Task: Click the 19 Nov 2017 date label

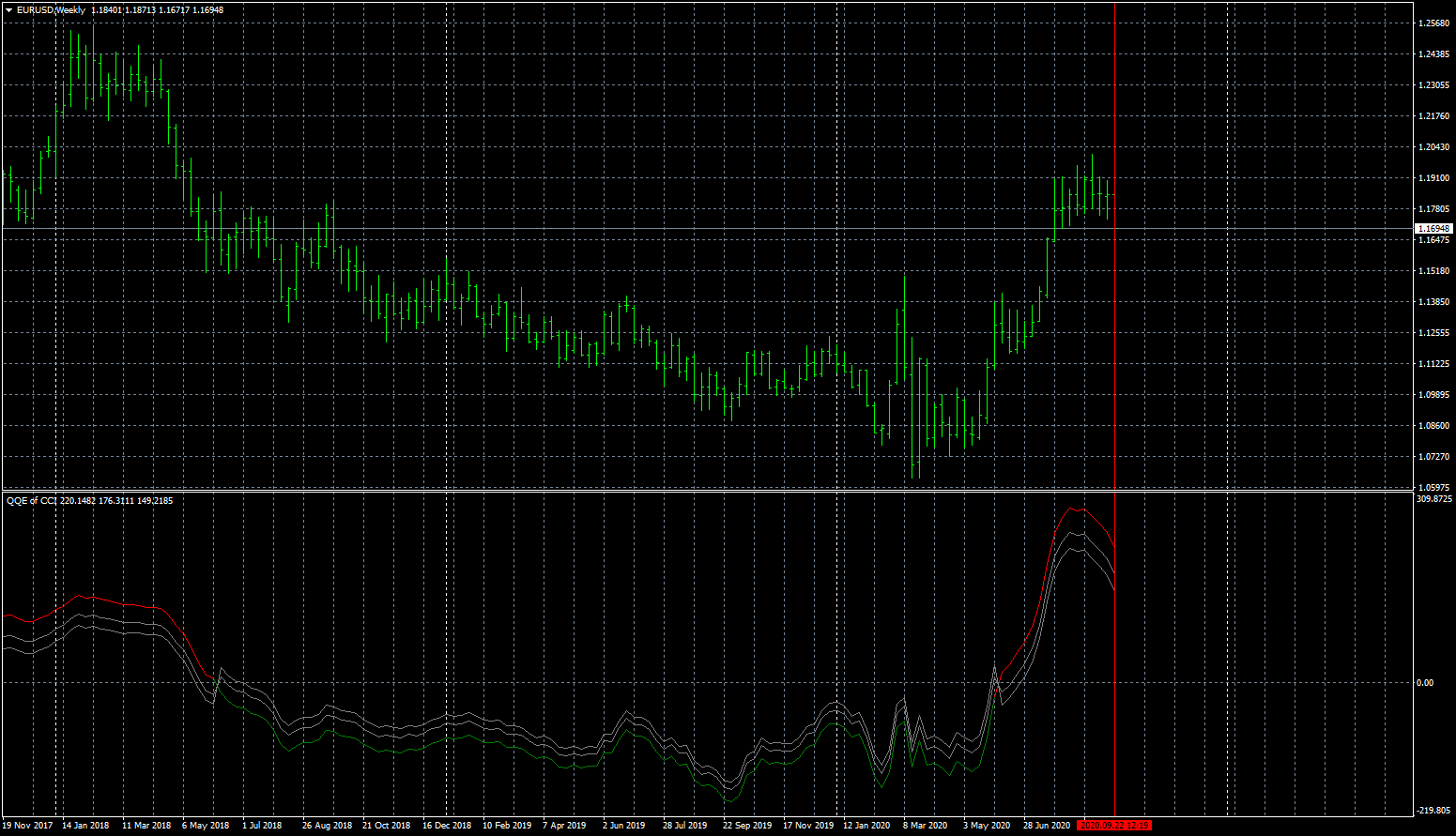Action: tap(28, 826)
